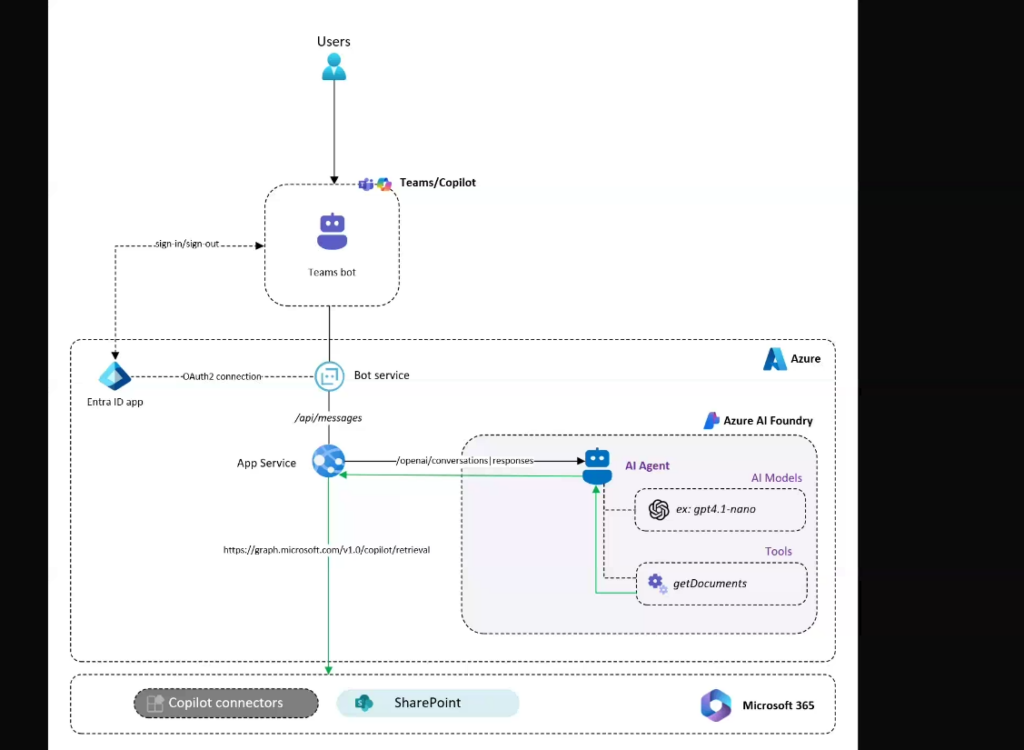Click the 'AI Agent' label
Screen dimensions: 1024x750
click(x=647, y=466)
